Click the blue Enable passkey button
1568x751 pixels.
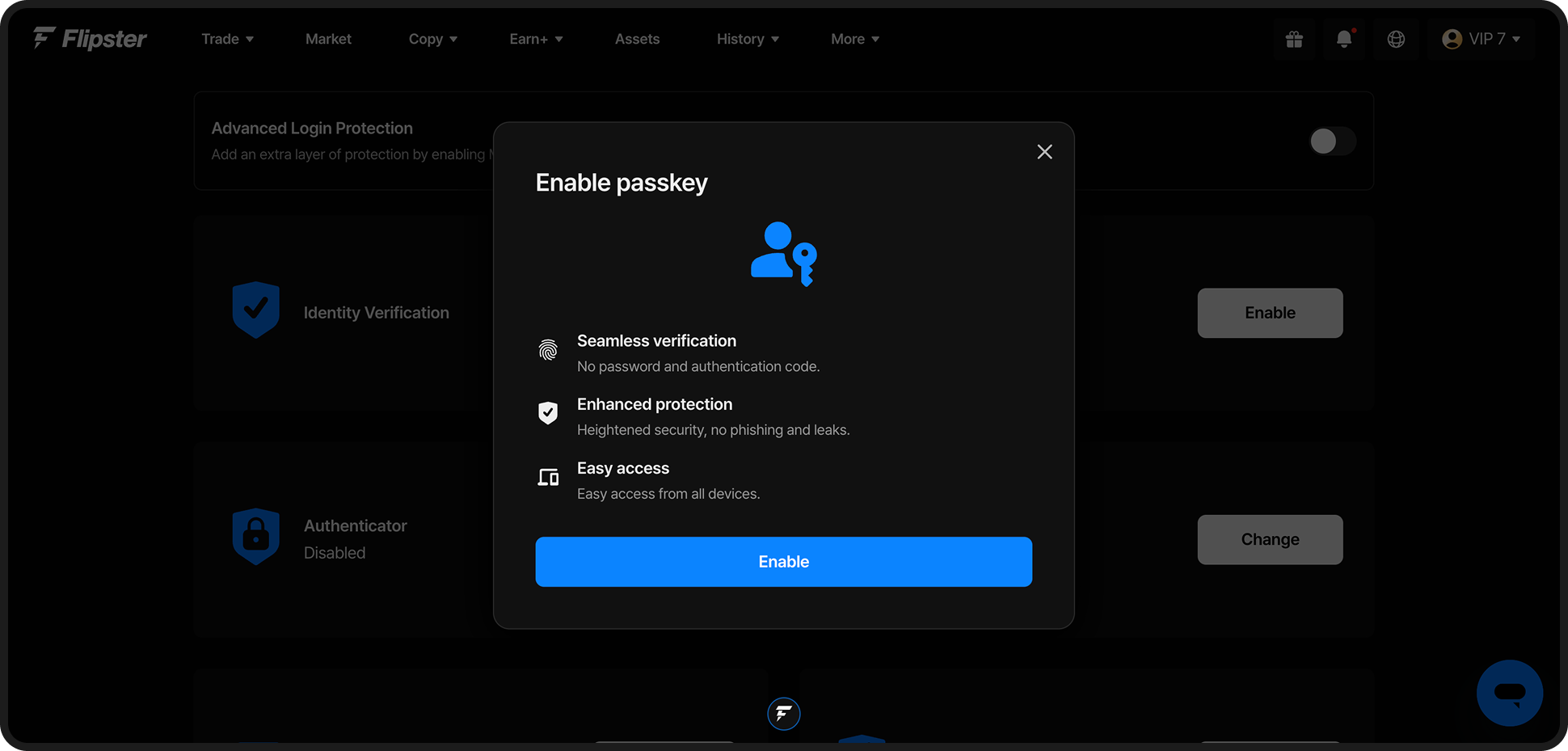(x=783, y=562)
